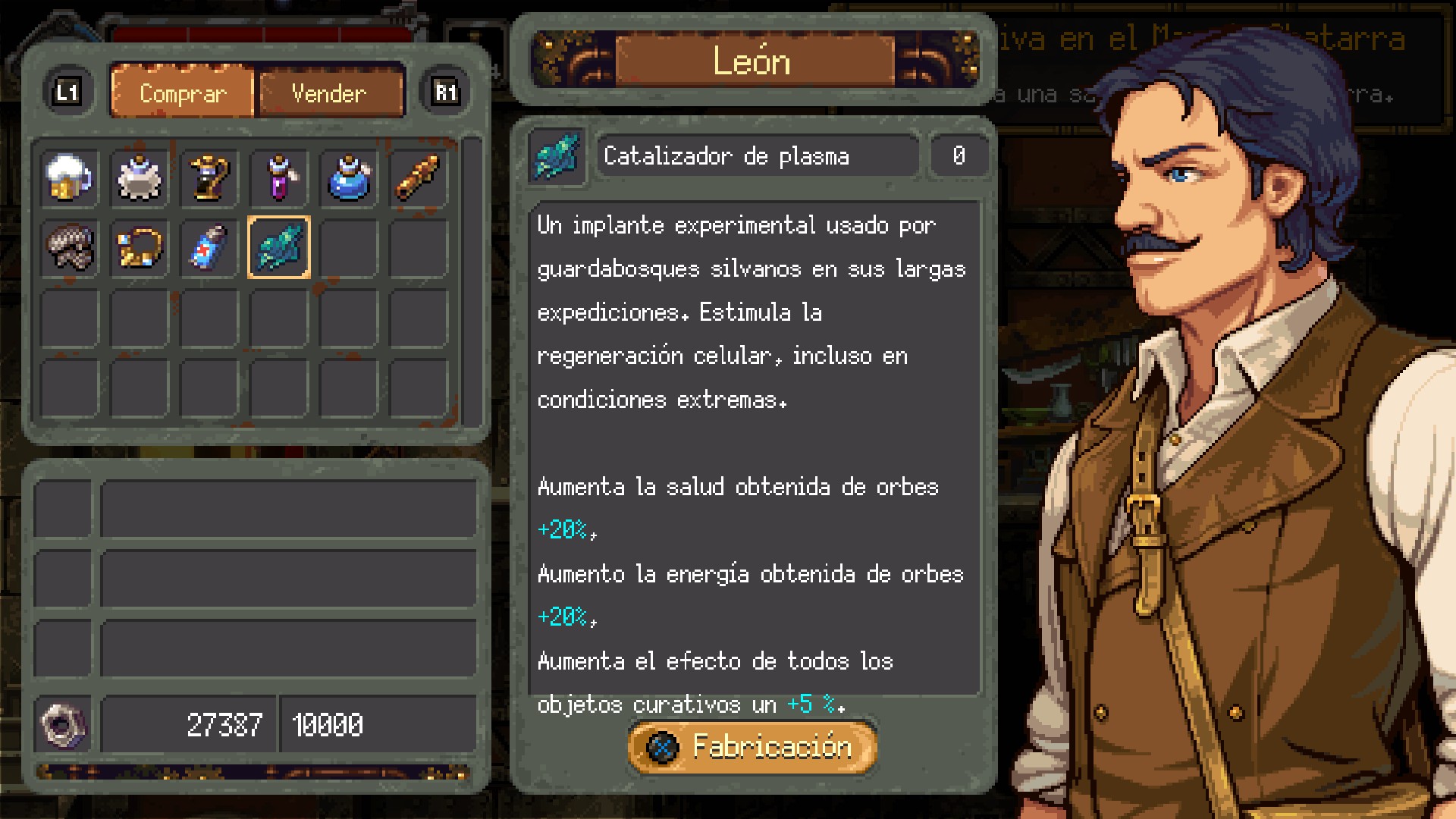
Task: Select the teal plasma catalyst item
Action: pos(278,248)
